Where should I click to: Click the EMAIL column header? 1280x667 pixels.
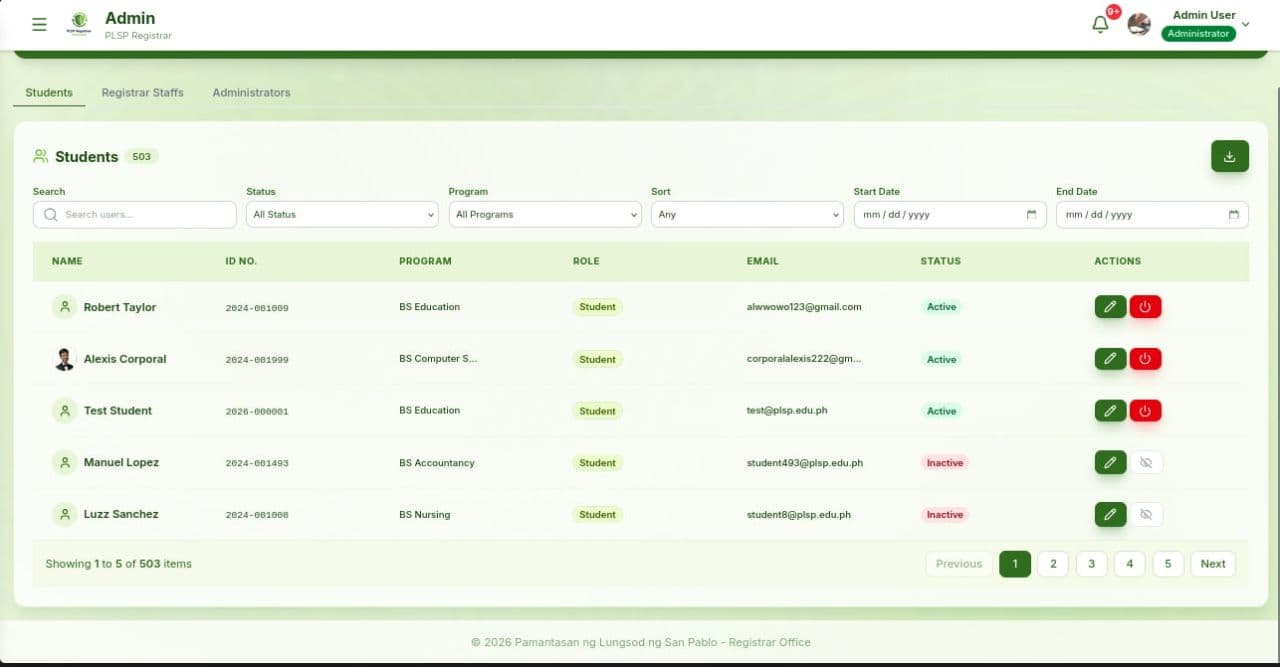(x=763, y=261)
